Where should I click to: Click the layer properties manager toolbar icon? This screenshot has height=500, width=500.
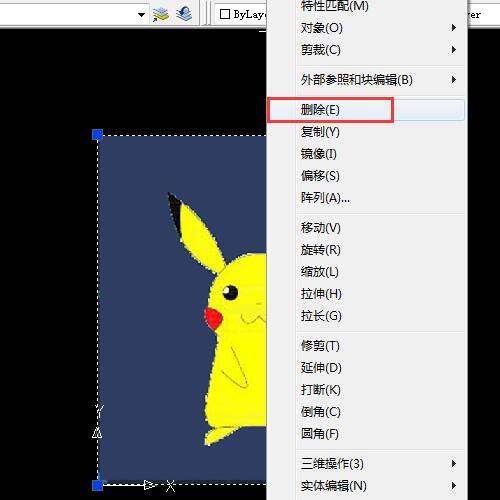(161, 14)
